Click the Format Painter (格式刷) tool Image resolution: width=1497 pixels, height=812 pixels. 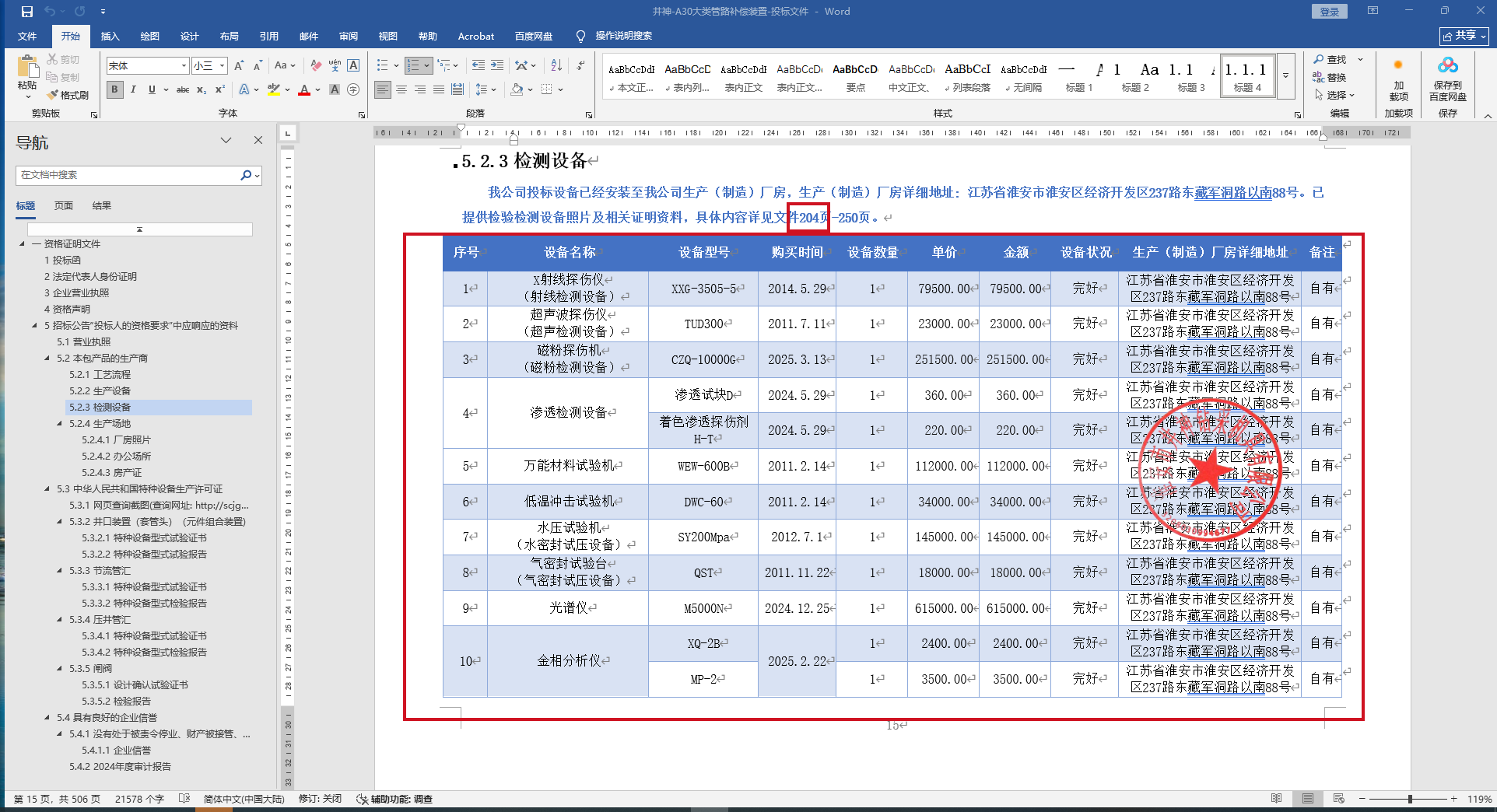68,95
